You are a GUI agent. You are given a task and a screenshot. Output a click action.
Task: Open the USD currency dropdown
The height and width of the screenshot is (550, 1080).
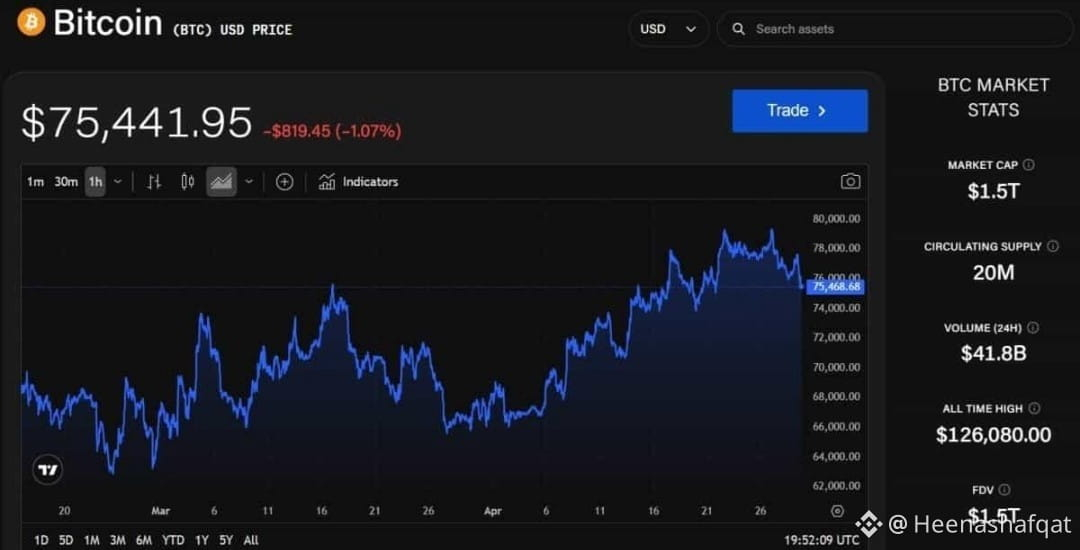tap(668, 29)
